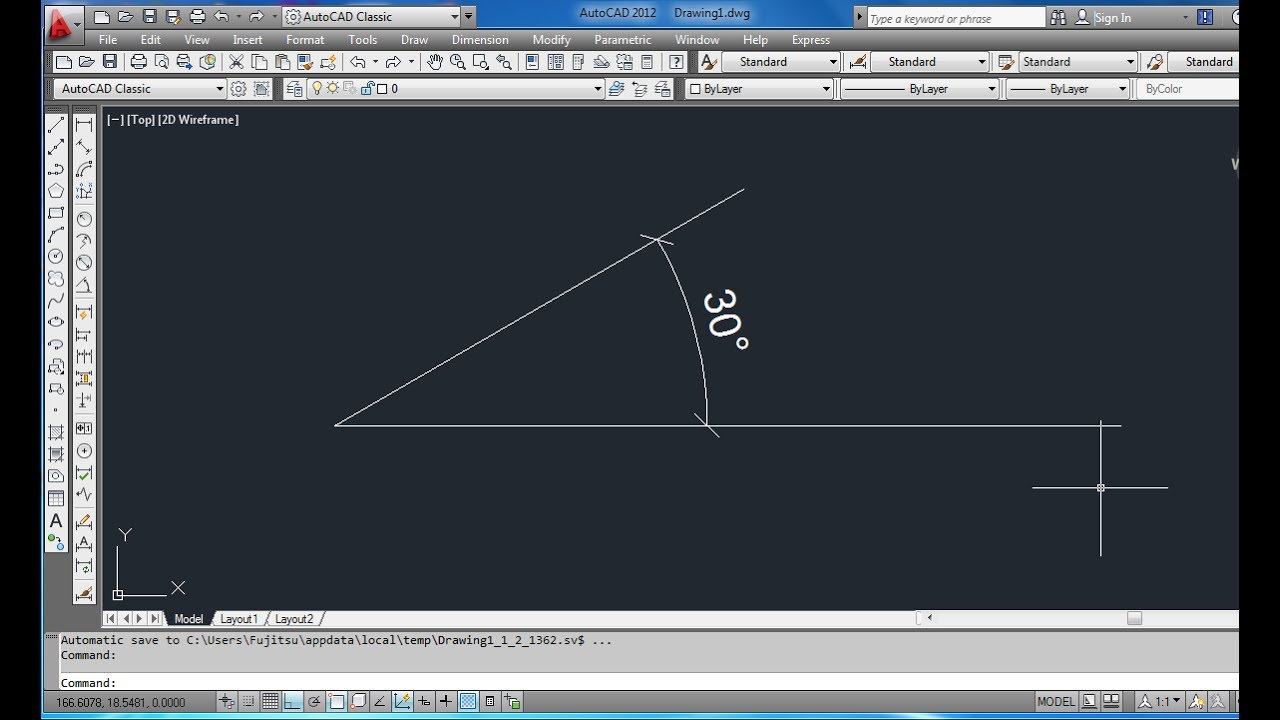This screenshot has height=720, width=1280.
Task: Choose the Center Mark tool
Action: [x=84, y=451]
